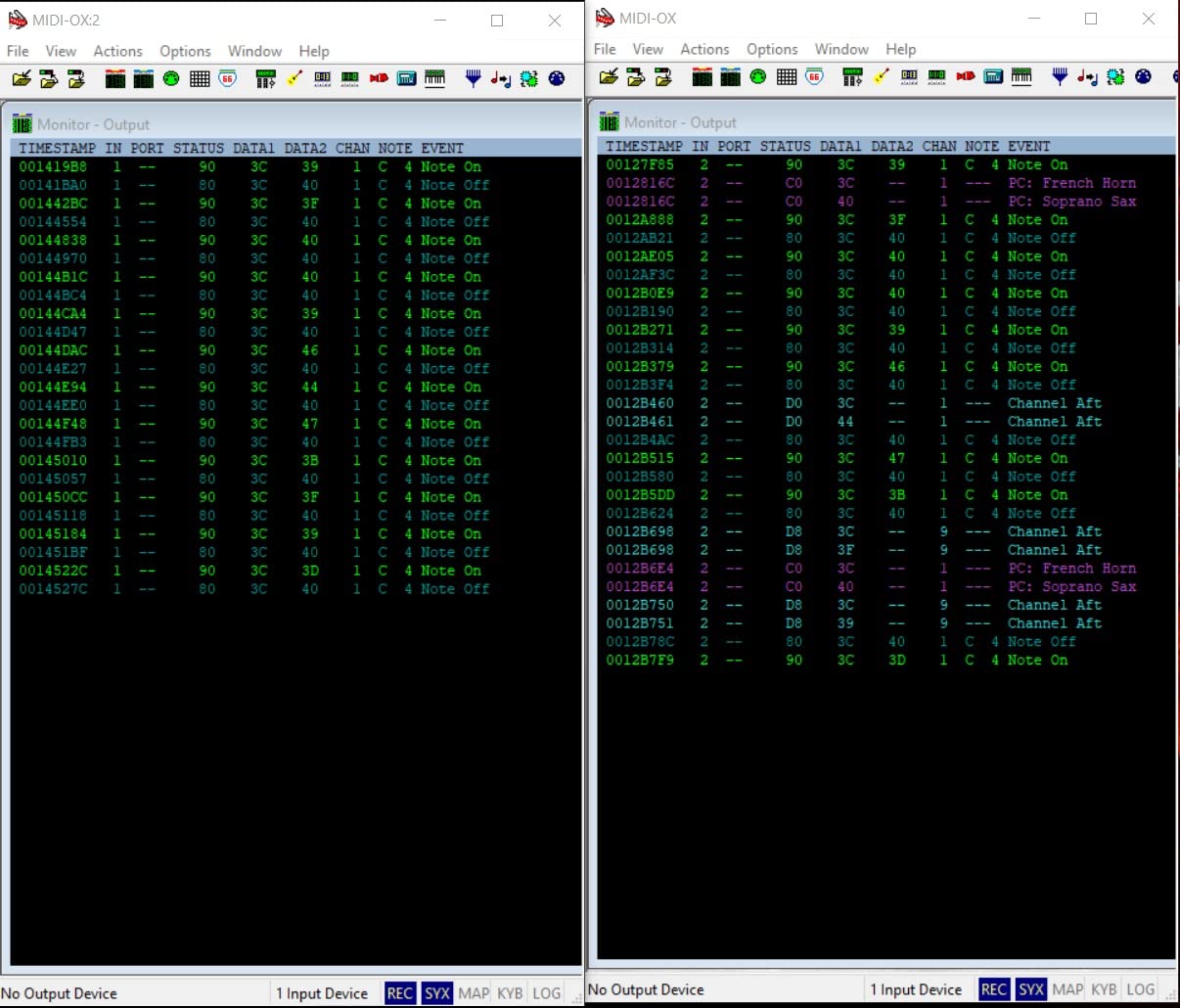Click "1 Input Device" in right MIDI-OX status bar

[x=916, y=989]
